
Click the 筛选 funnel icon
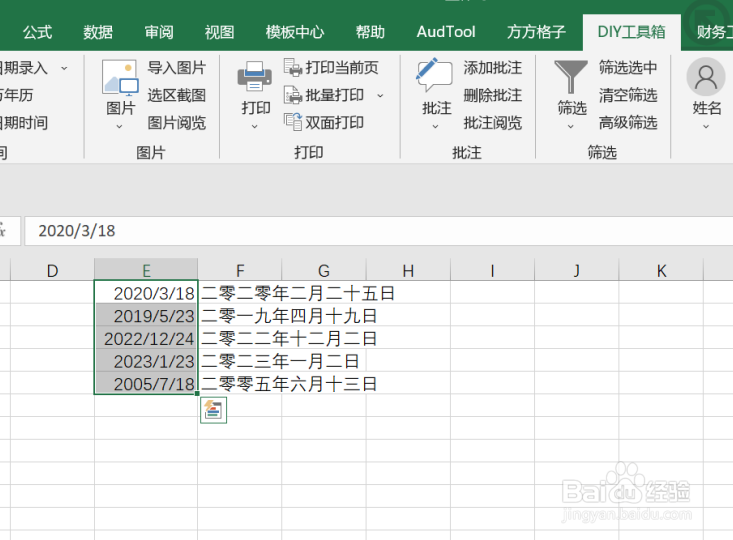[570, 77]
